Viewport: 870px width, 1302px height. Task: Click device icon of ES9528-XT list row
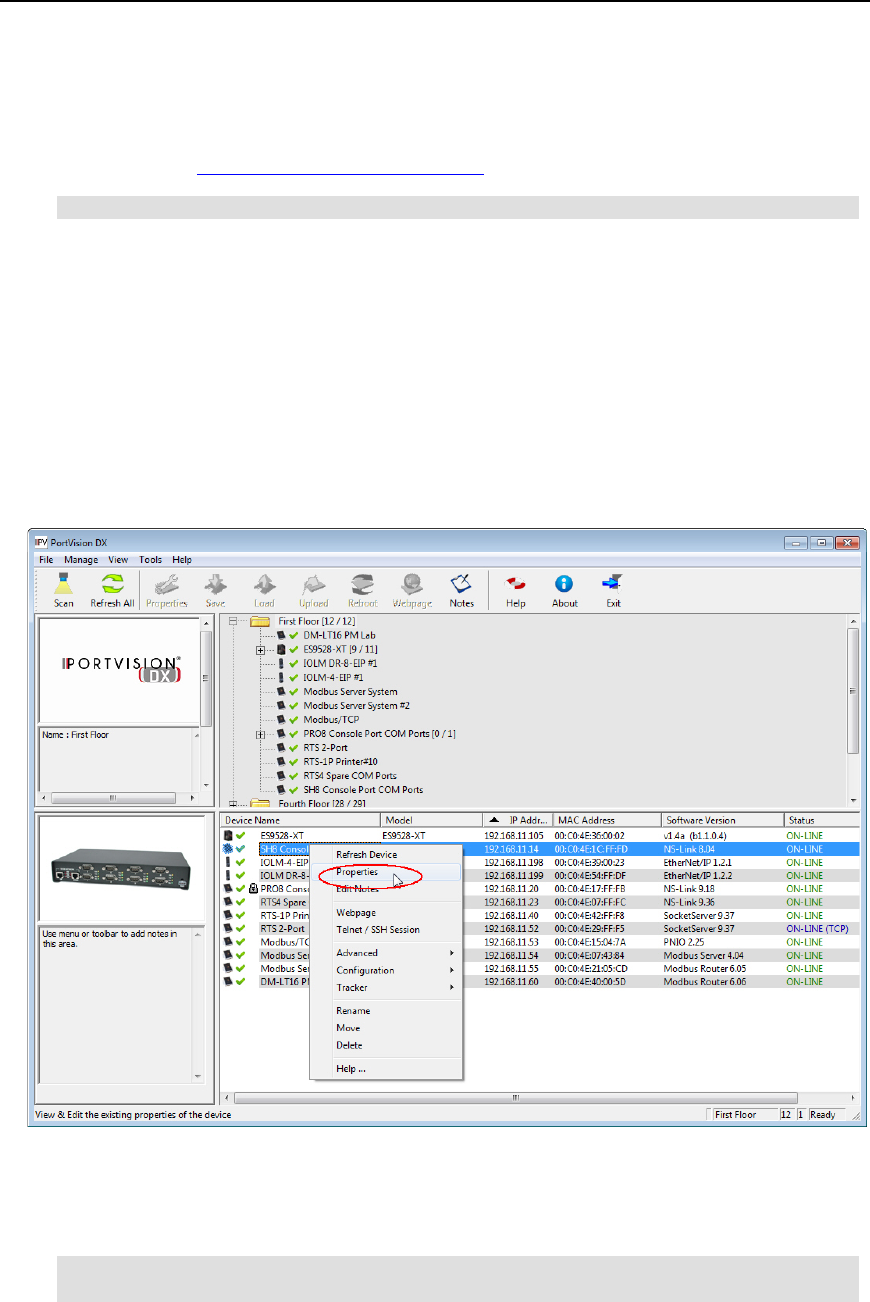click(228, 835)
